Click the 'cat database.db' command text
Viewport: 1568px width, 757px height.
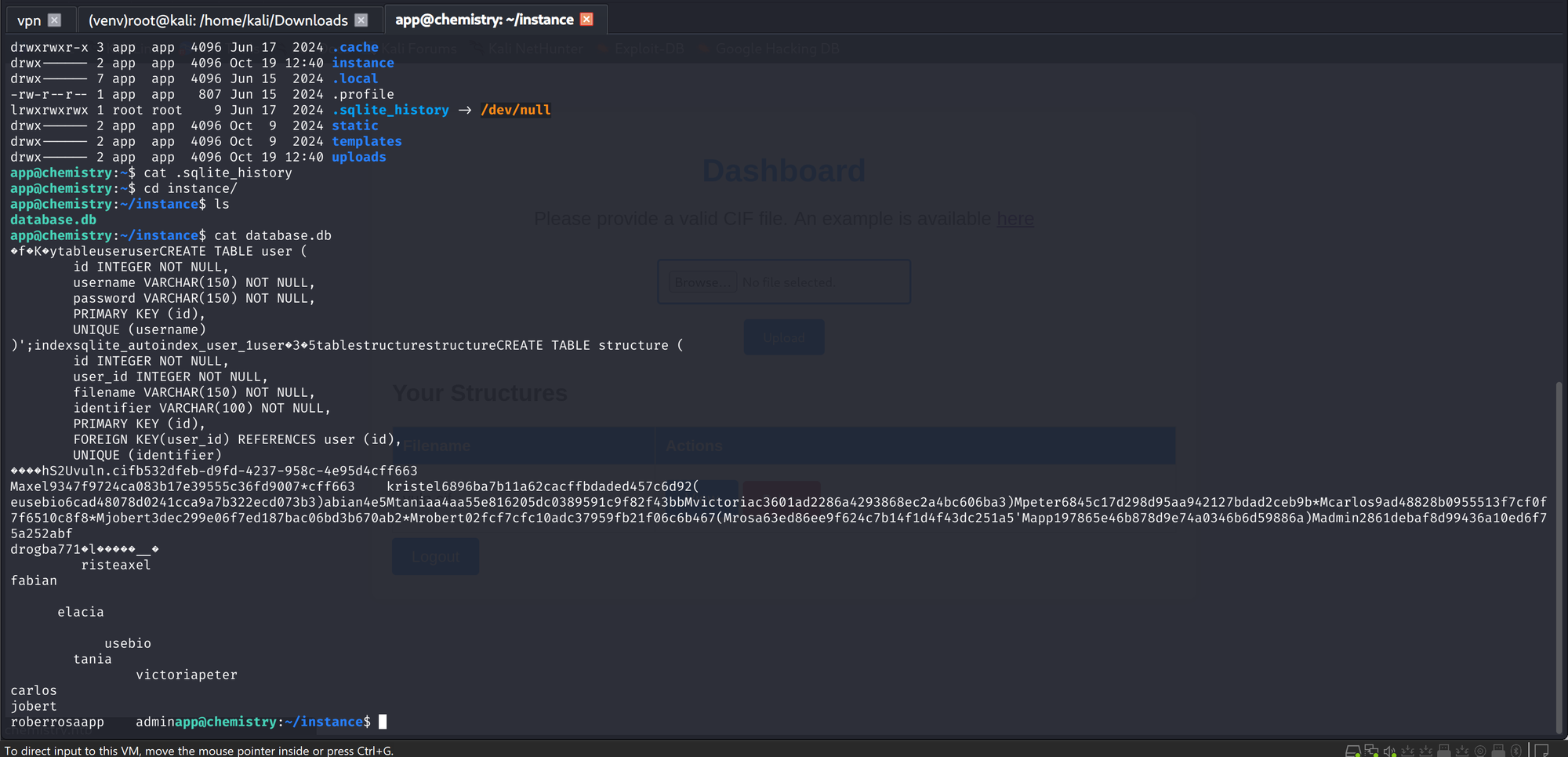coord(273,235)
